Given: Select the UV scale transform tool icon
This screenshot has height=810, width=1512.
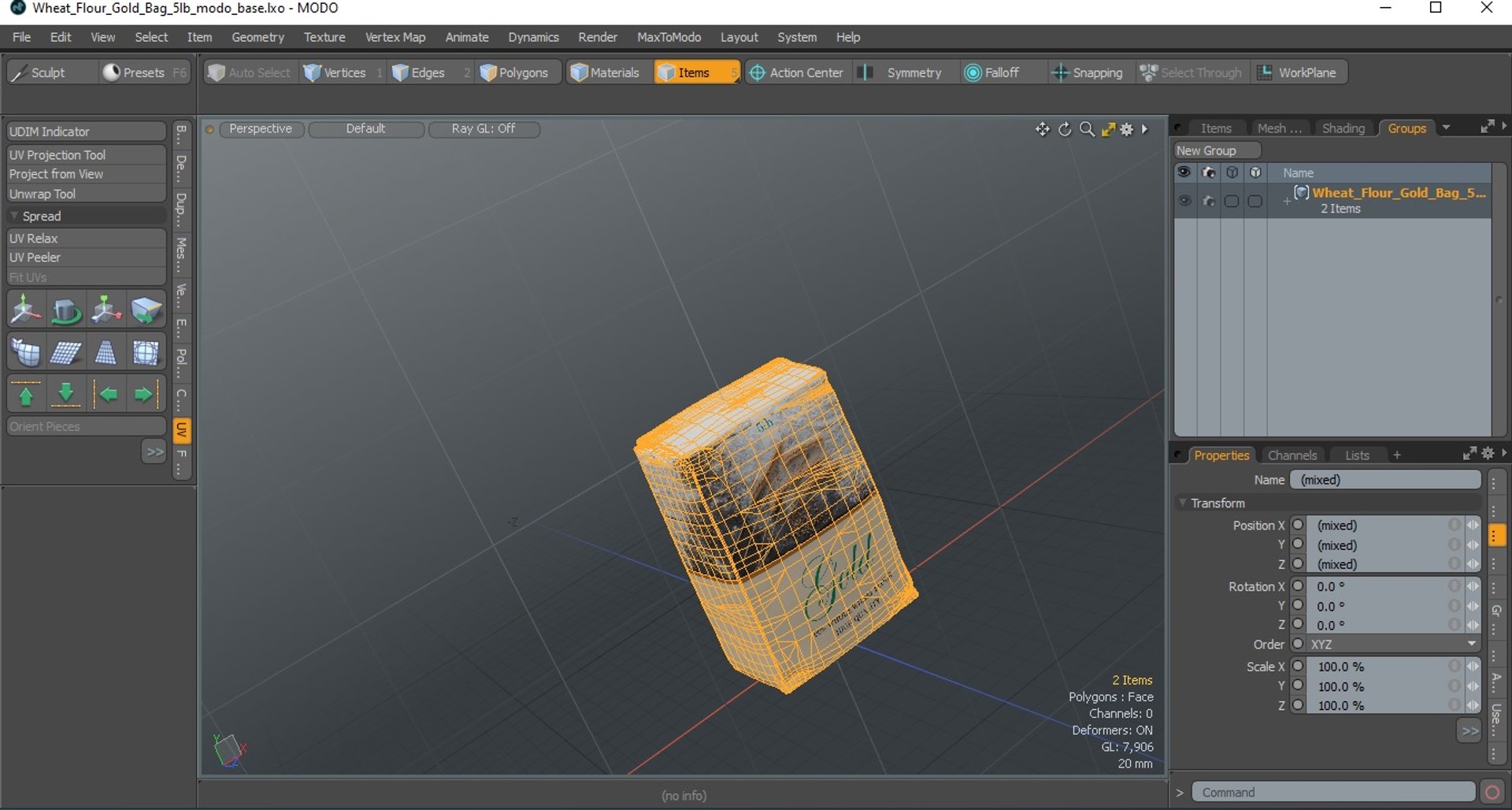Looking at the screenshot, I should [x=106, y=310].
